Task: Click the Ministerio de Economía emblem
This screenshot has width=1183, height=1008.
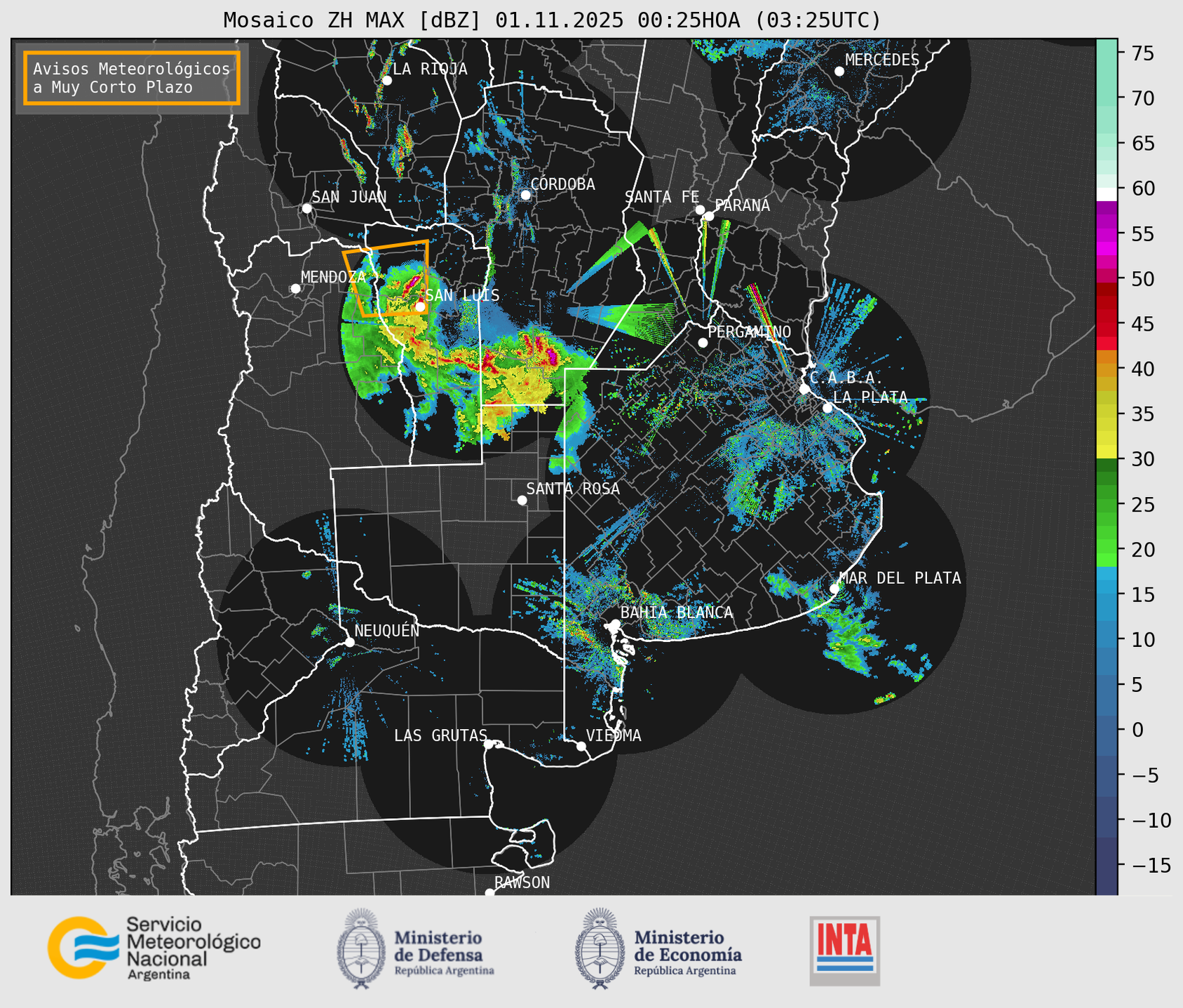Action: pos(600,948)
